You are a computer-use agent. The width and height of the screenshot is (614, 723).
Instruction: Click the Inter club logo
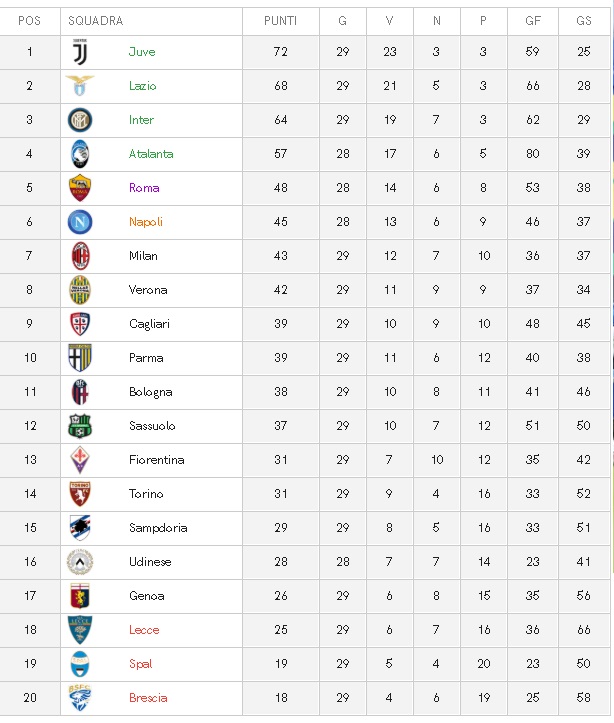tap(80, 120)
